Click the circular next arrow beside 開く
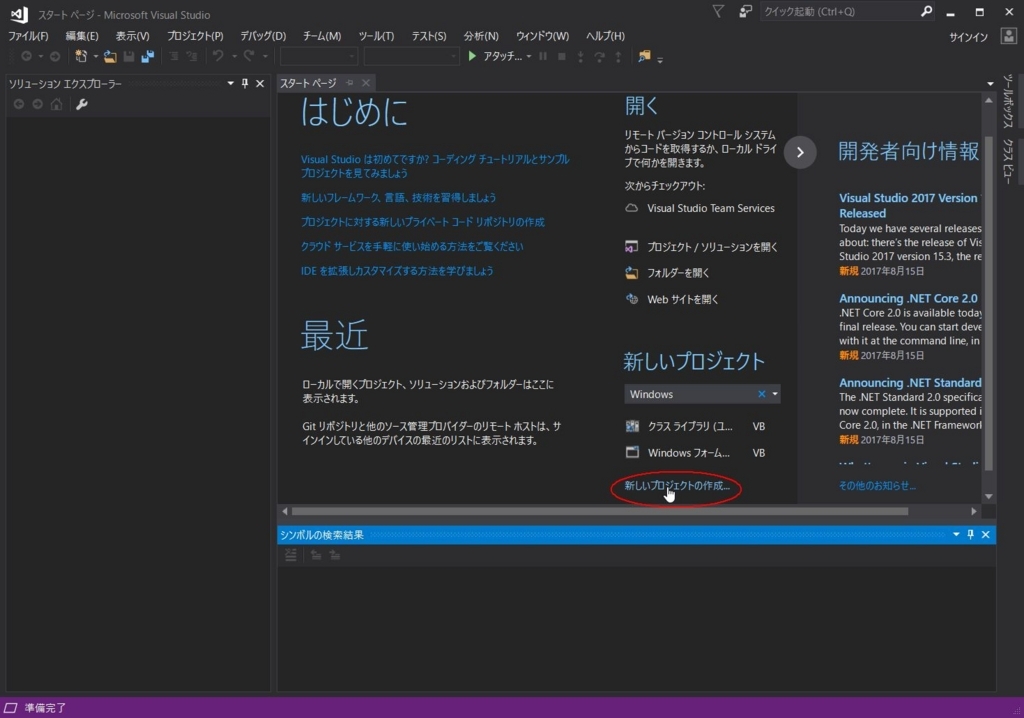Screen dimensions: 1024x718 [x=800, y=152]
